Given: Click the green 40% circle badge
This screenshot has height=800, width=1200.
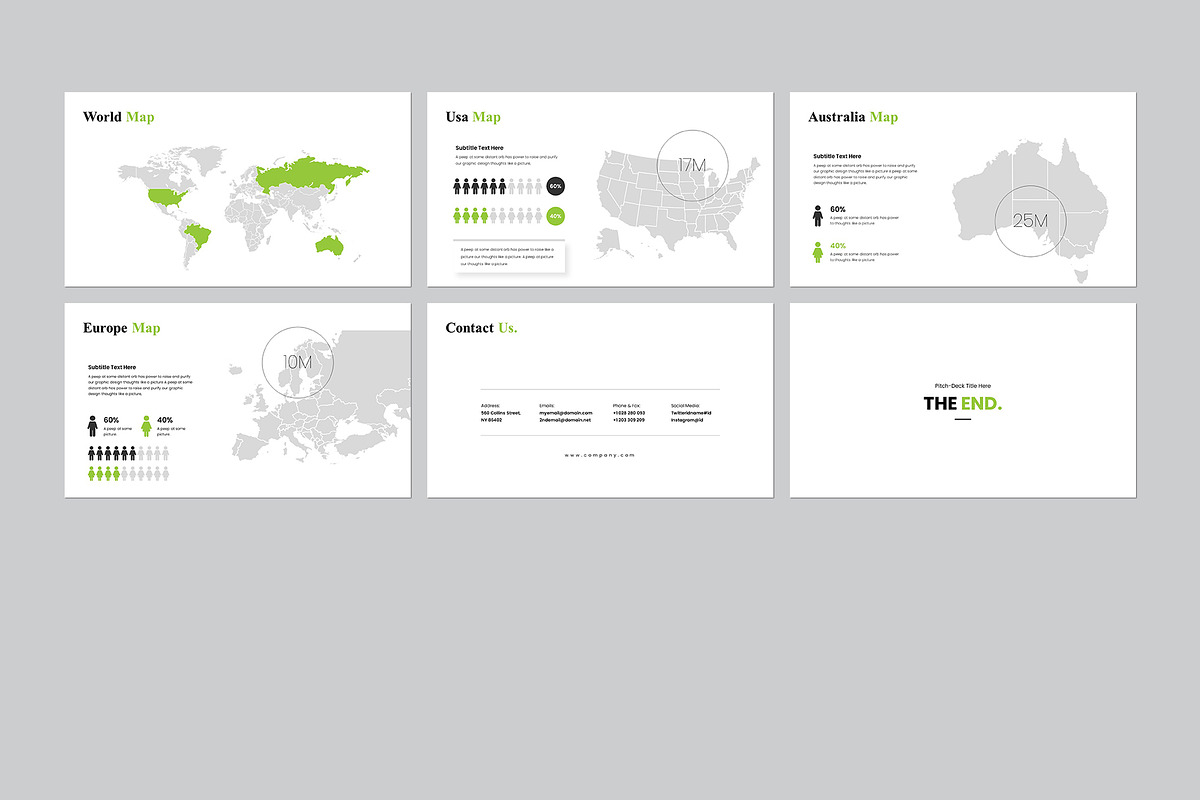Looking at the screenshot, I should point(556,215).
